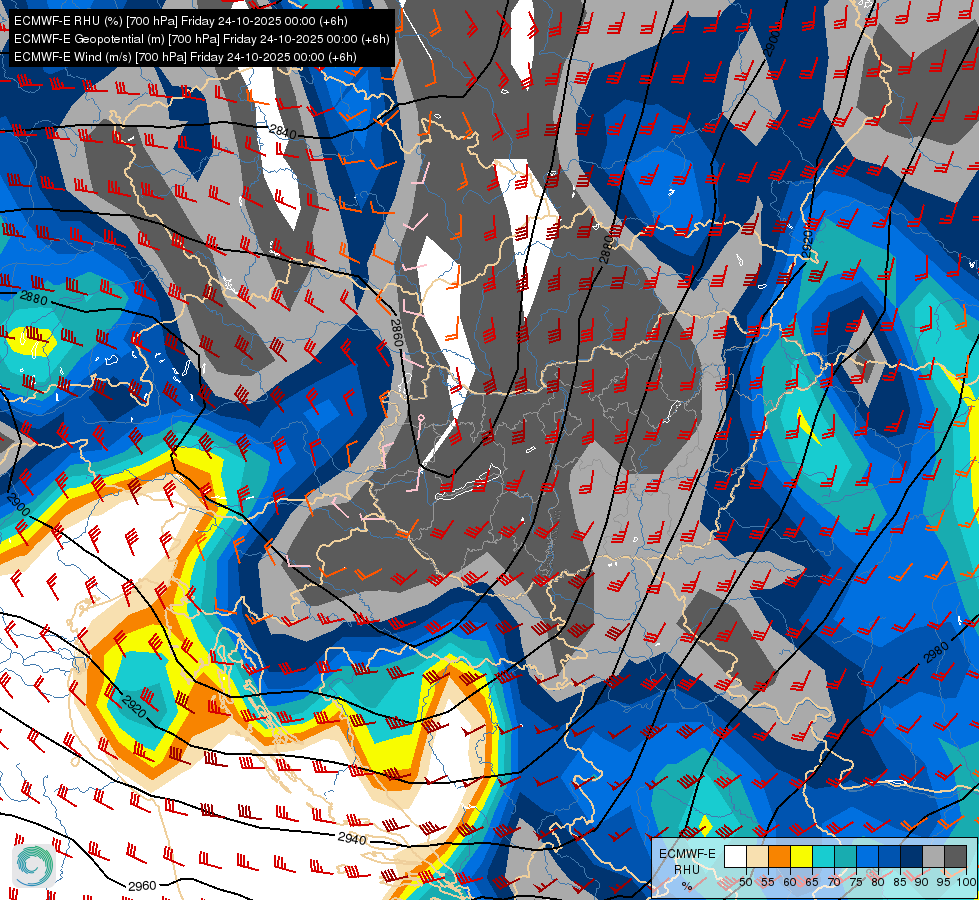Click the white legend swatch below 50%
The height and width of the screenshot is (900, 979).
(x=735, y=856)
